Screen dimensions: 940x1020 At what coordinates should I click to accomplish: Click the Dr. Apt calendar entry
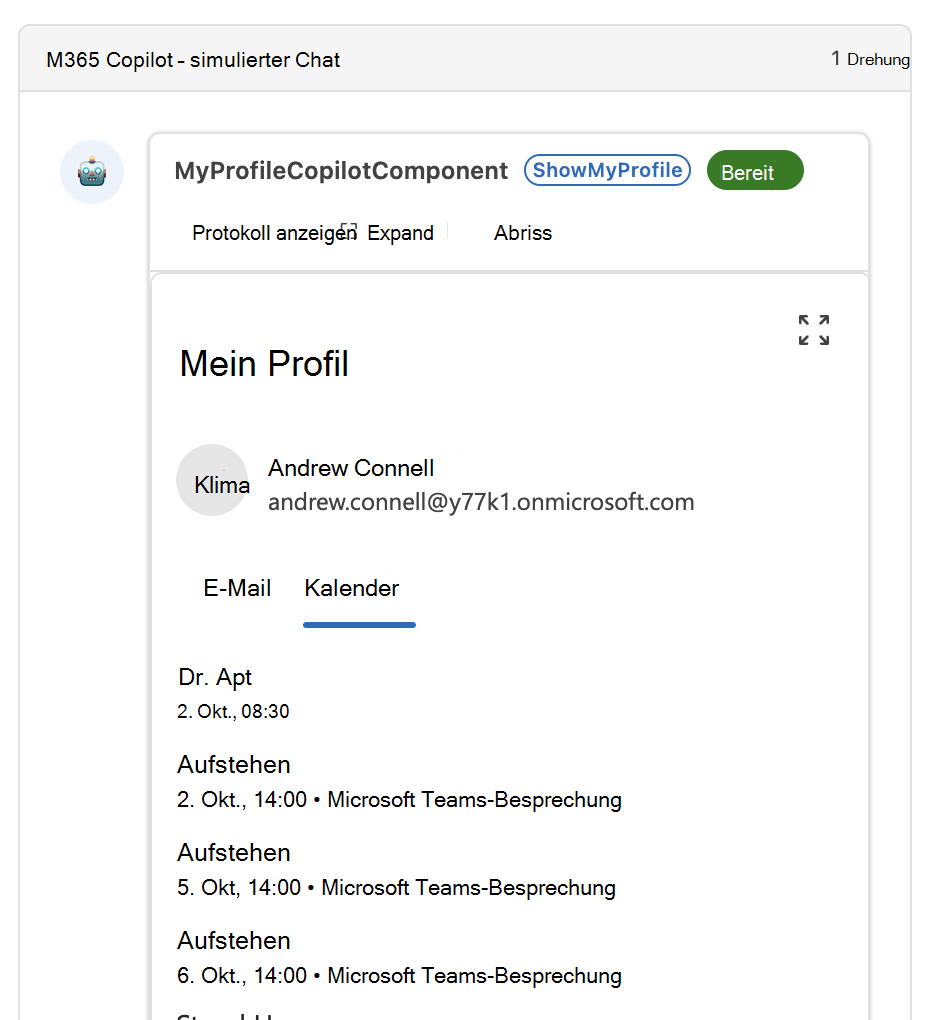tap(215, 678)
